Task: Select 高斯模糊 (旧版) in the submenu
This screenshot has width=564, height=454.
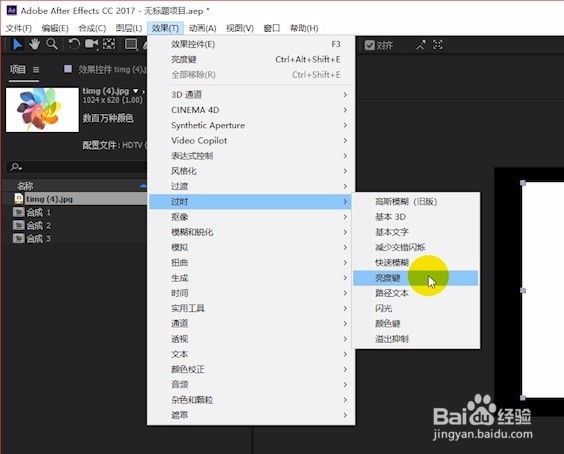Action: (x=416, y=201)
